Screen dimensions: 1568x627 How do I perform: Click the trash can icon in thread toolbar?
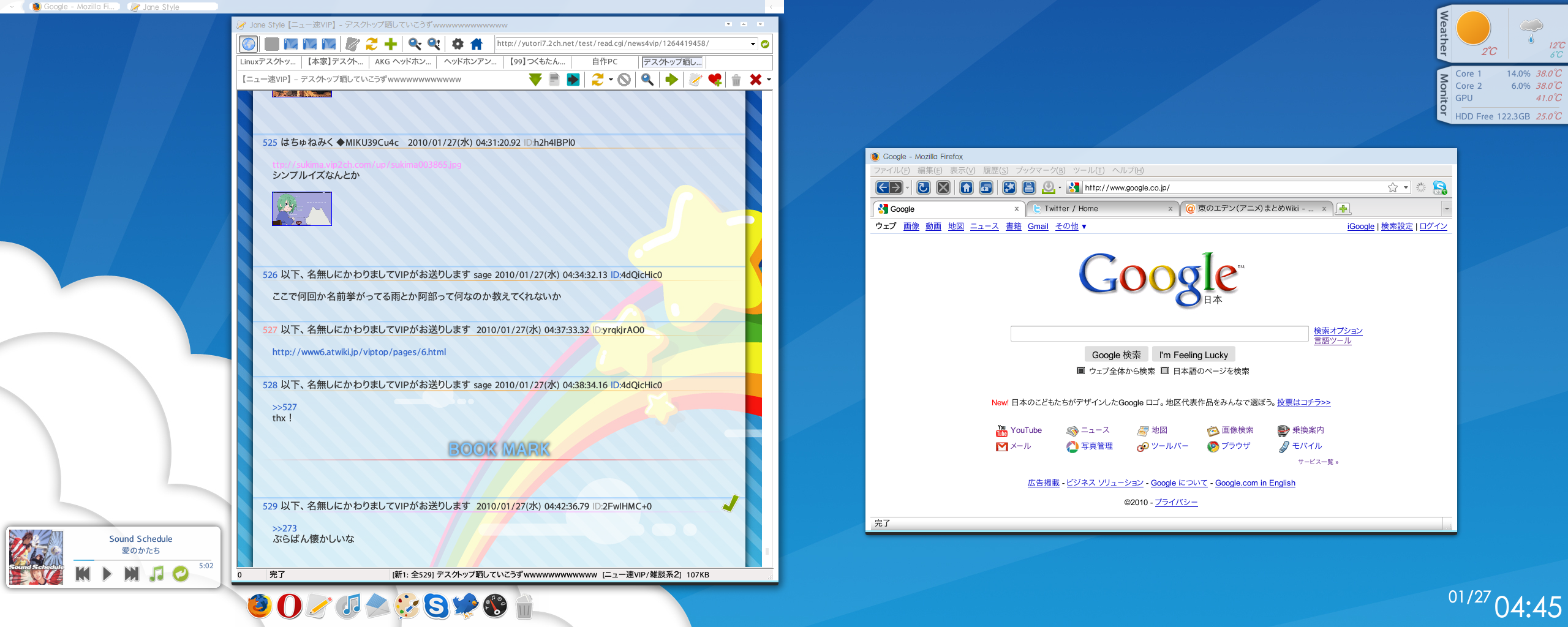point(736,80)
